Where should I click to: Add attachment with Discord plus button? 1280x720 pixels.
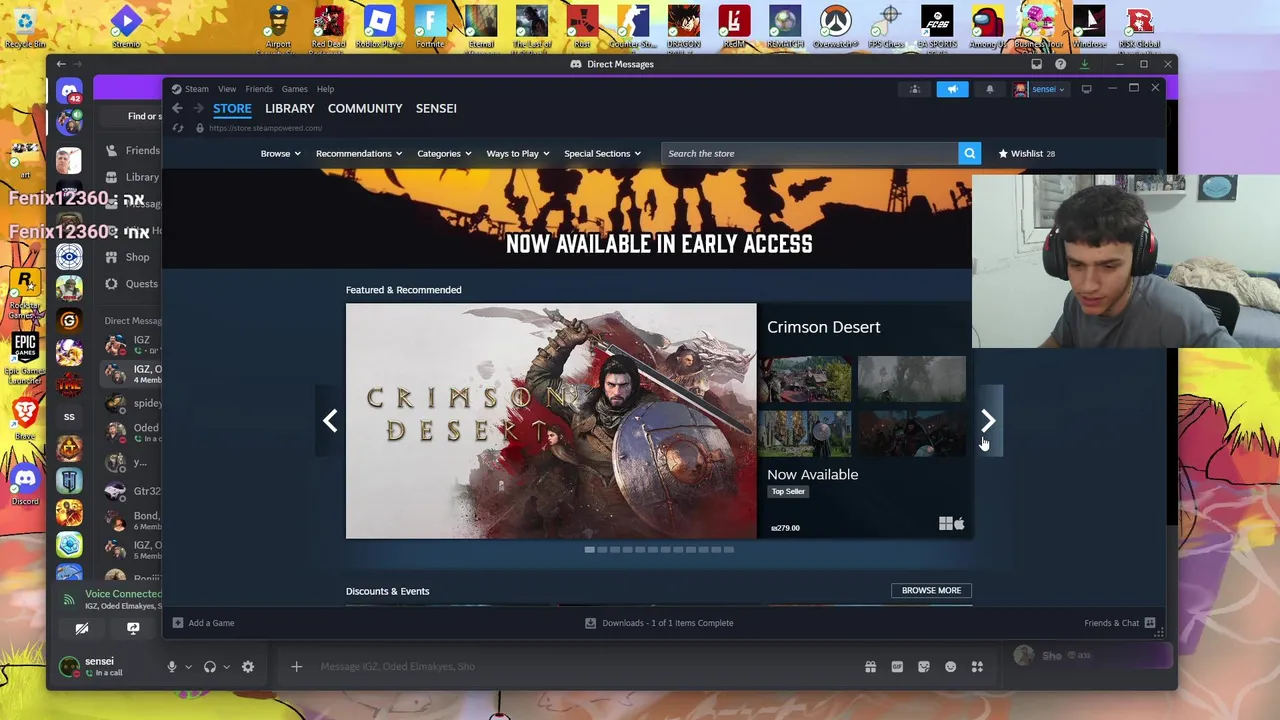(296, 667)
